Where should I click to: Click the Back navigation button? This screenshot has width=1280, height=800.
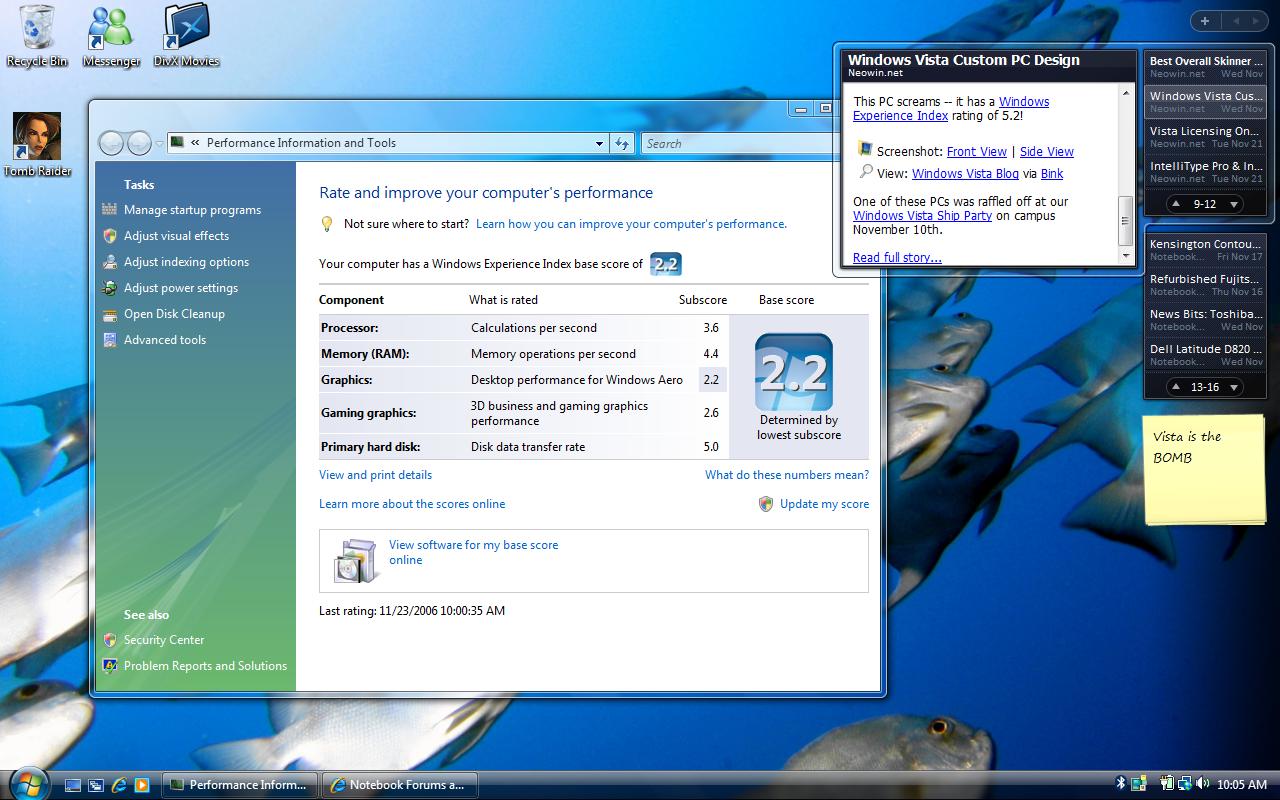pos(111,143)
